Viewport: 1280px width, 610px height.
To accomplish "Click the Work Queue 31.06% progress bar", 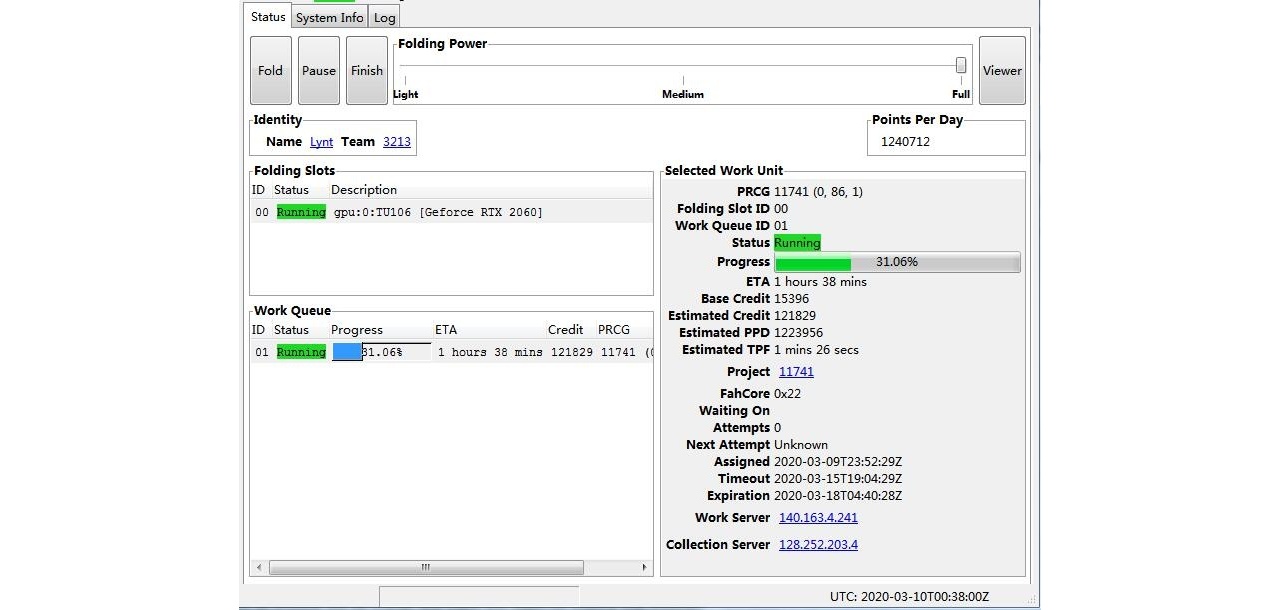I will pos(381,352).
